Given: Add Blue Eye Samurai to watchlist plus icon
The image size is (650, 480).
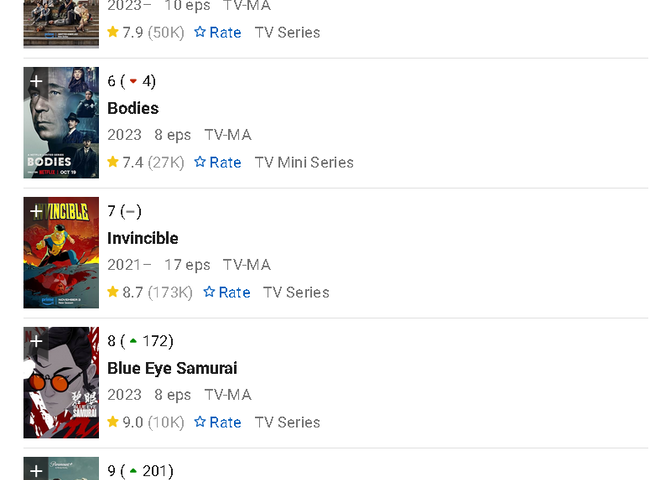Looking at the screenshot, I should (36, 341).
